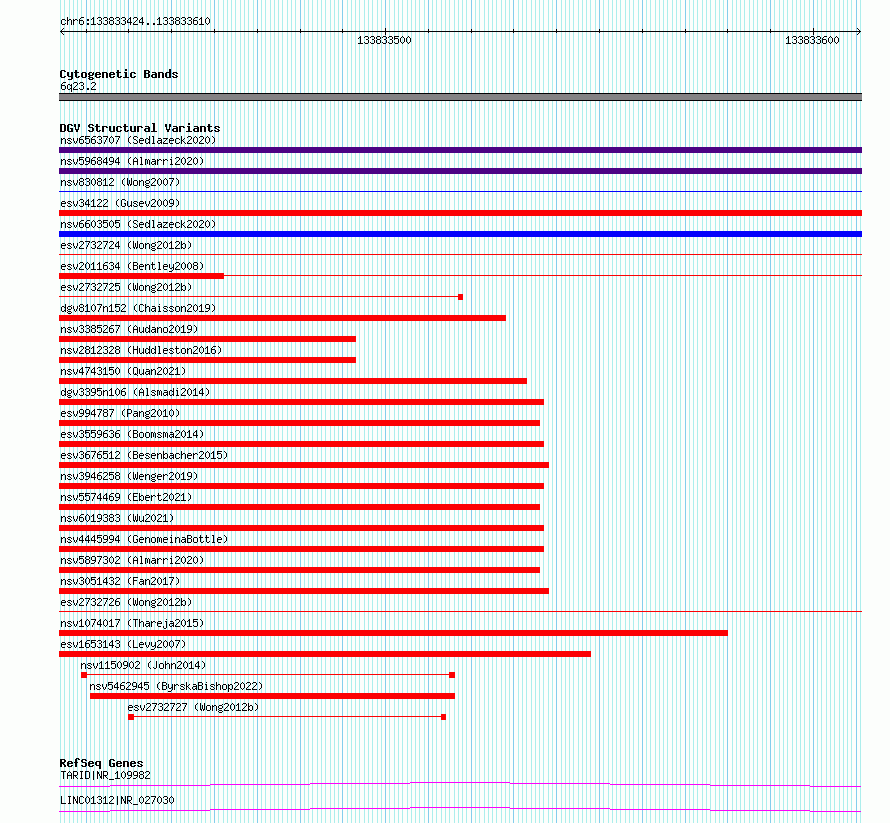
Task: Select nsv1150902 (John2014) label
Action: click(143, 665)
